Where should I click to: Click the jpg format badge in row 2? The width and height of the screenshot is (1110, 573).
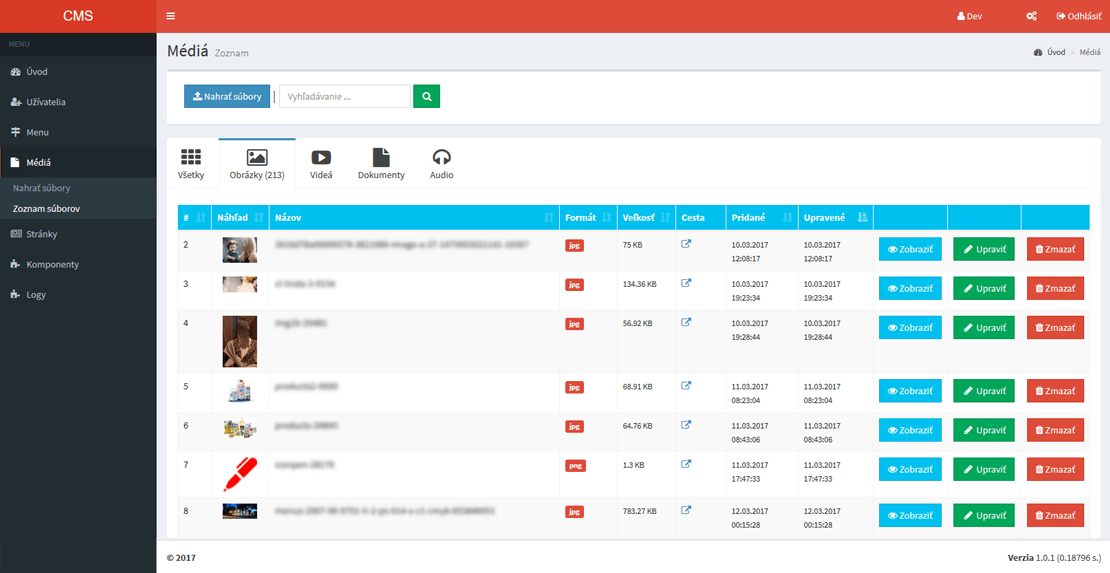pyautogui.click(x=575, y=246)
